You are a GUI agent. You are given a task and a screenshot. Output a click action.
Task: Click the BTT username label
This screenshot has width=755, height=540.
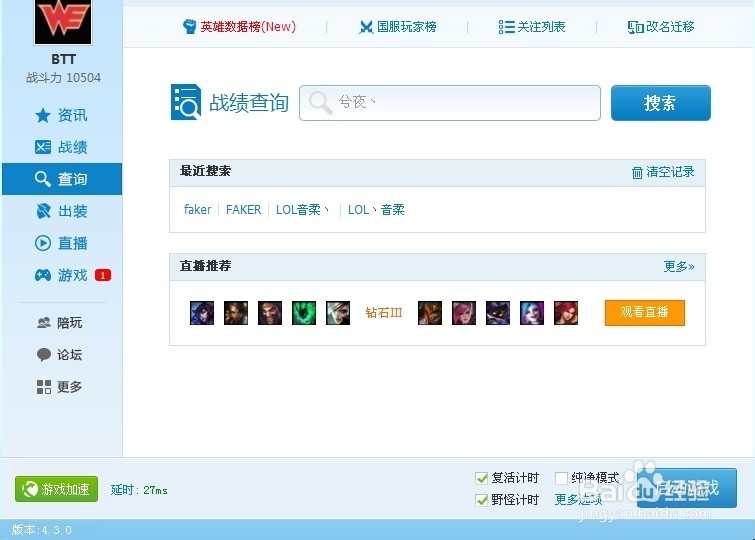[64, 59]
